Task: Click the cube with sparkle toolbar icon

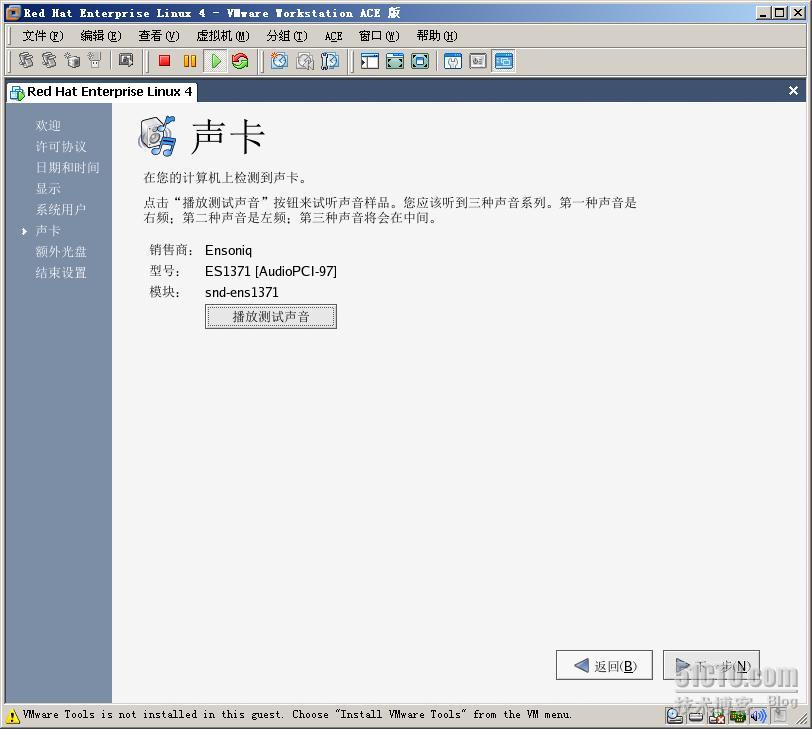Action: [72, 61]
